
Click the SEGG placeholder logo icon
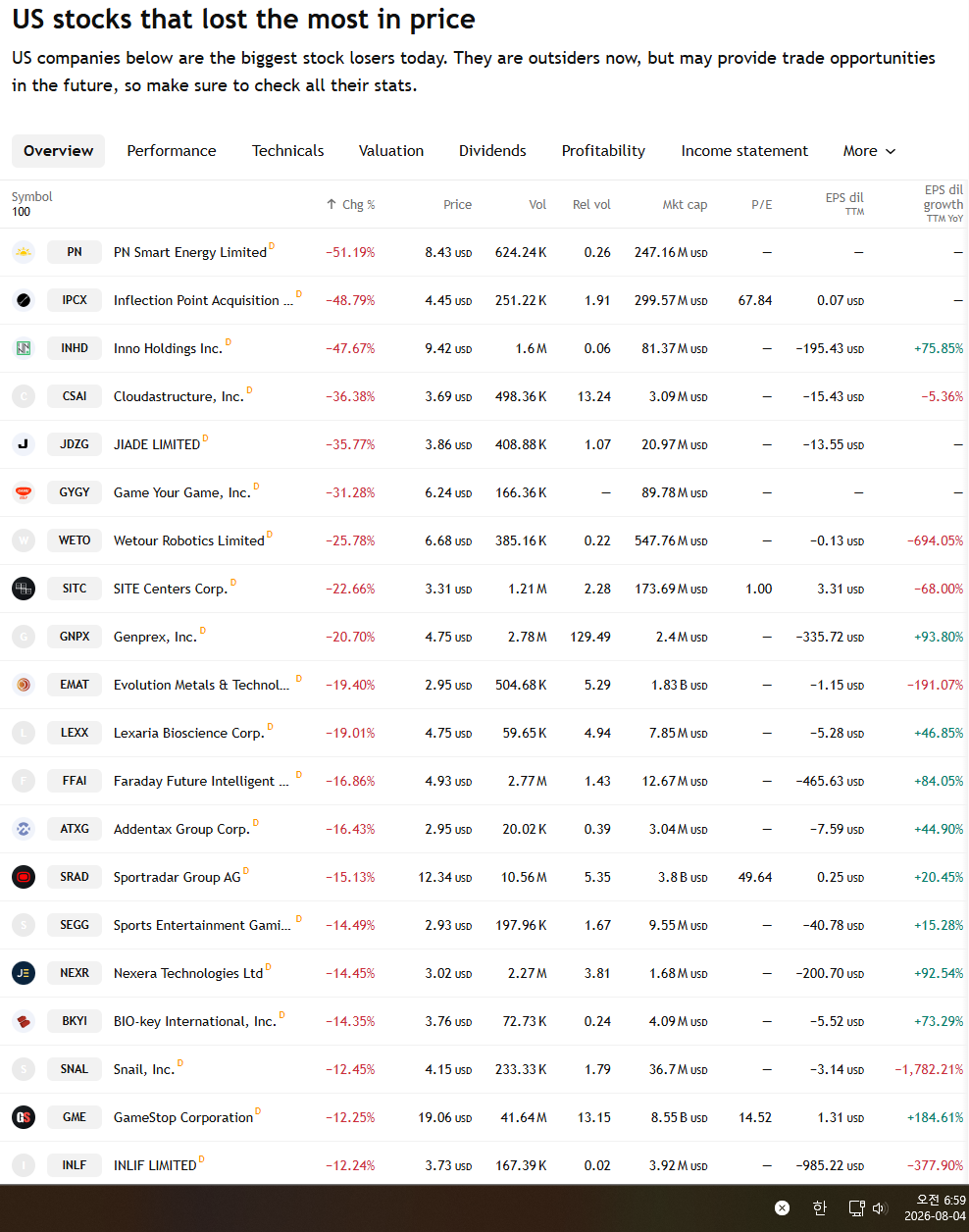click(24, 925)
